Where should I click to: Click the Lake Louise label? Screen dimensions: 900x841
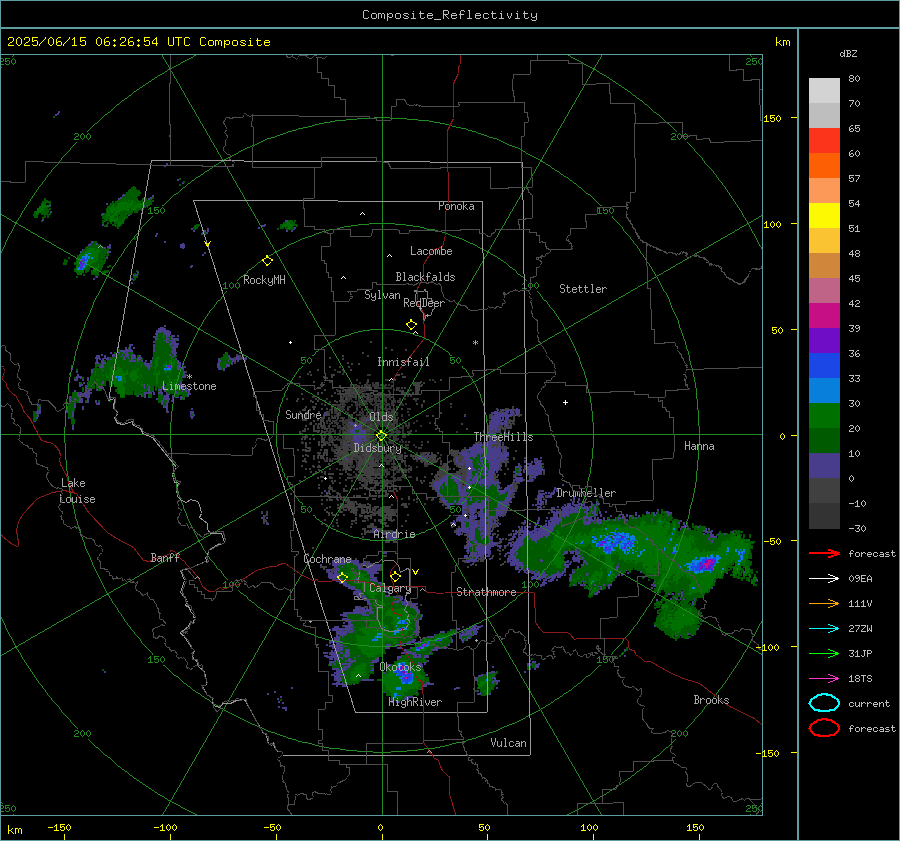pos(77,491)
